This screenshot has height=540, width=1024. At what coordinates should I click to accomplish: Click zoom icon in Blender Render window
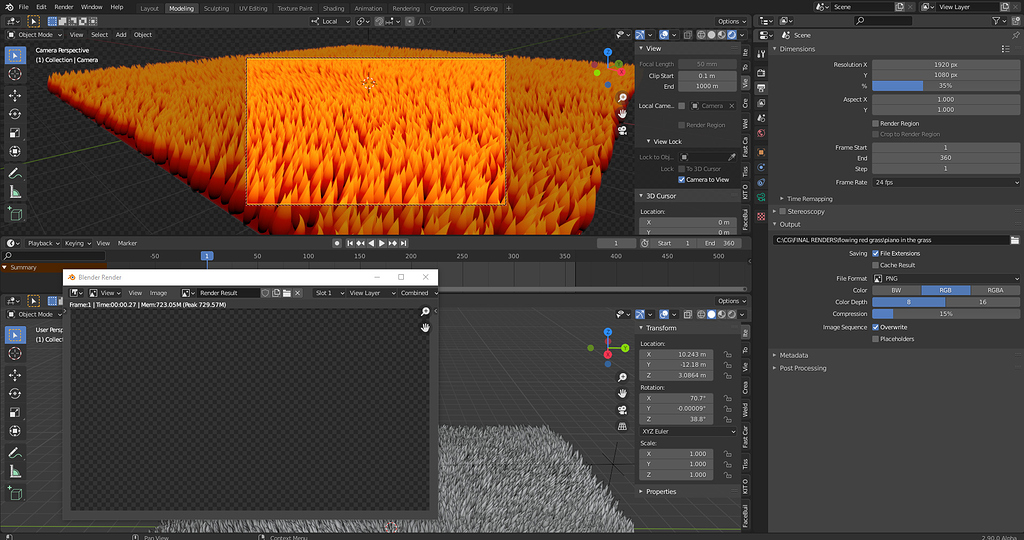point(425,311)
